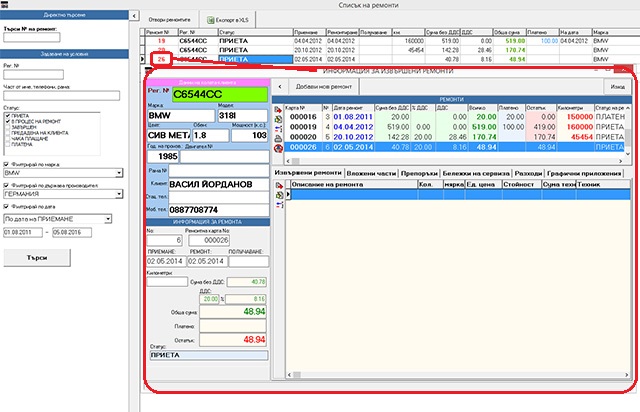
Task: Click the Дата ремонт column header
Action: 353,108
